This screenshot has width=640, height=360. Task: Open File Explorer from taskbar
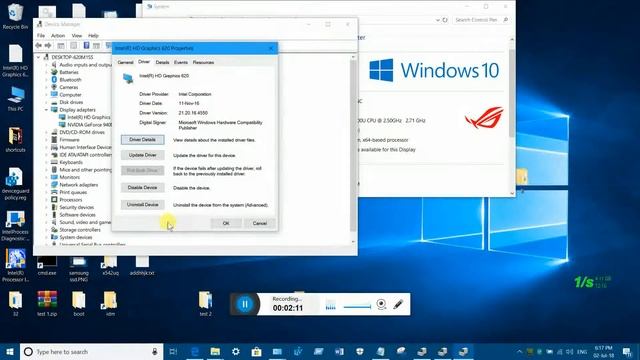215,352
